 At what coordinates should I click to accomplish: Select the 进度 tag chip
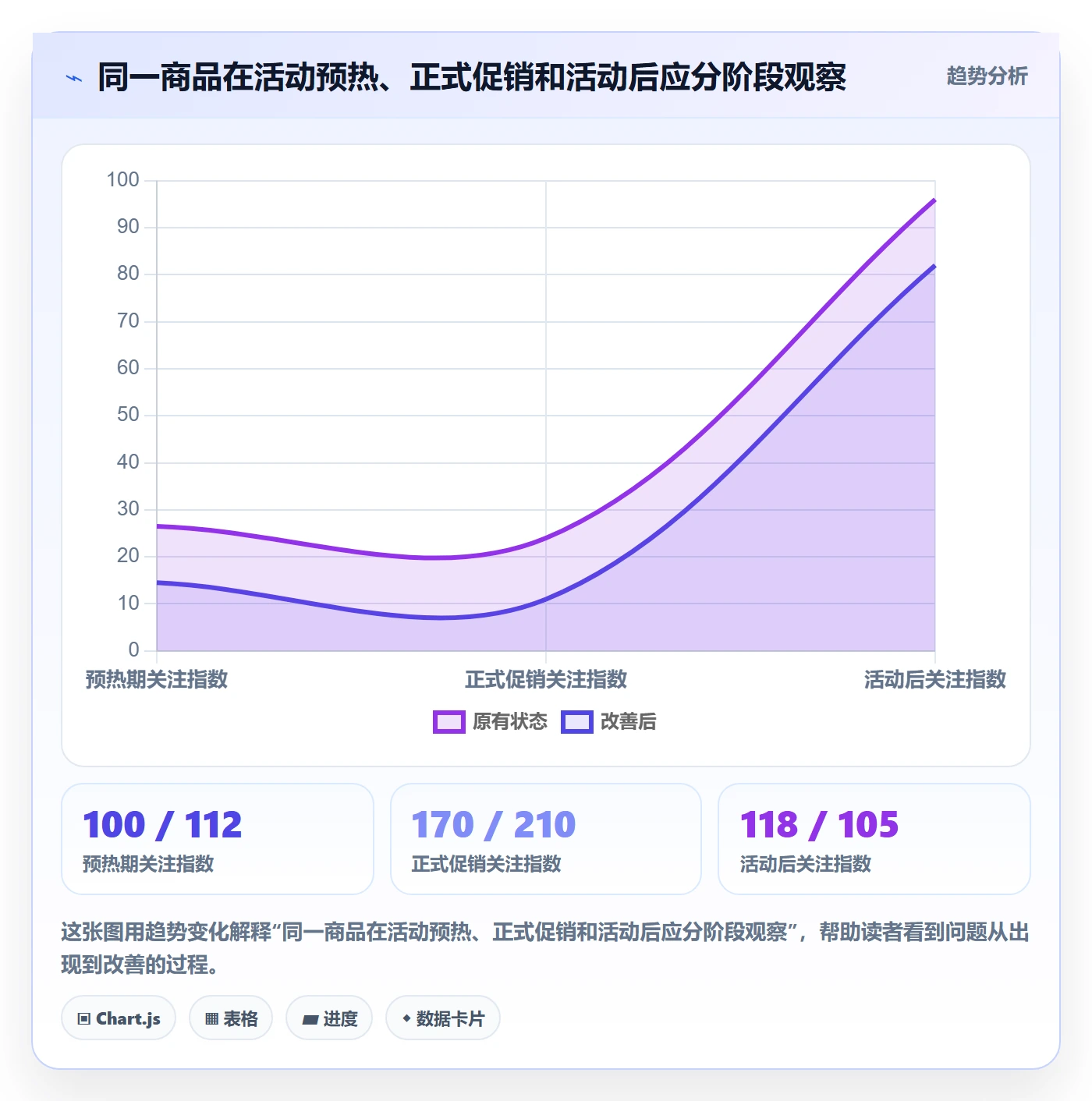[329, 1018]
